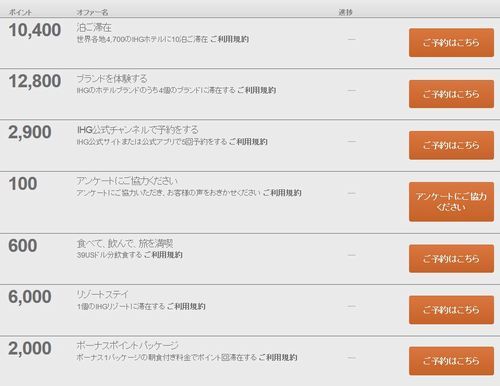This screenshot has width=500, height=386.
Task: Open ご利用規約 link under リゾートステイ
Action: 186,306
